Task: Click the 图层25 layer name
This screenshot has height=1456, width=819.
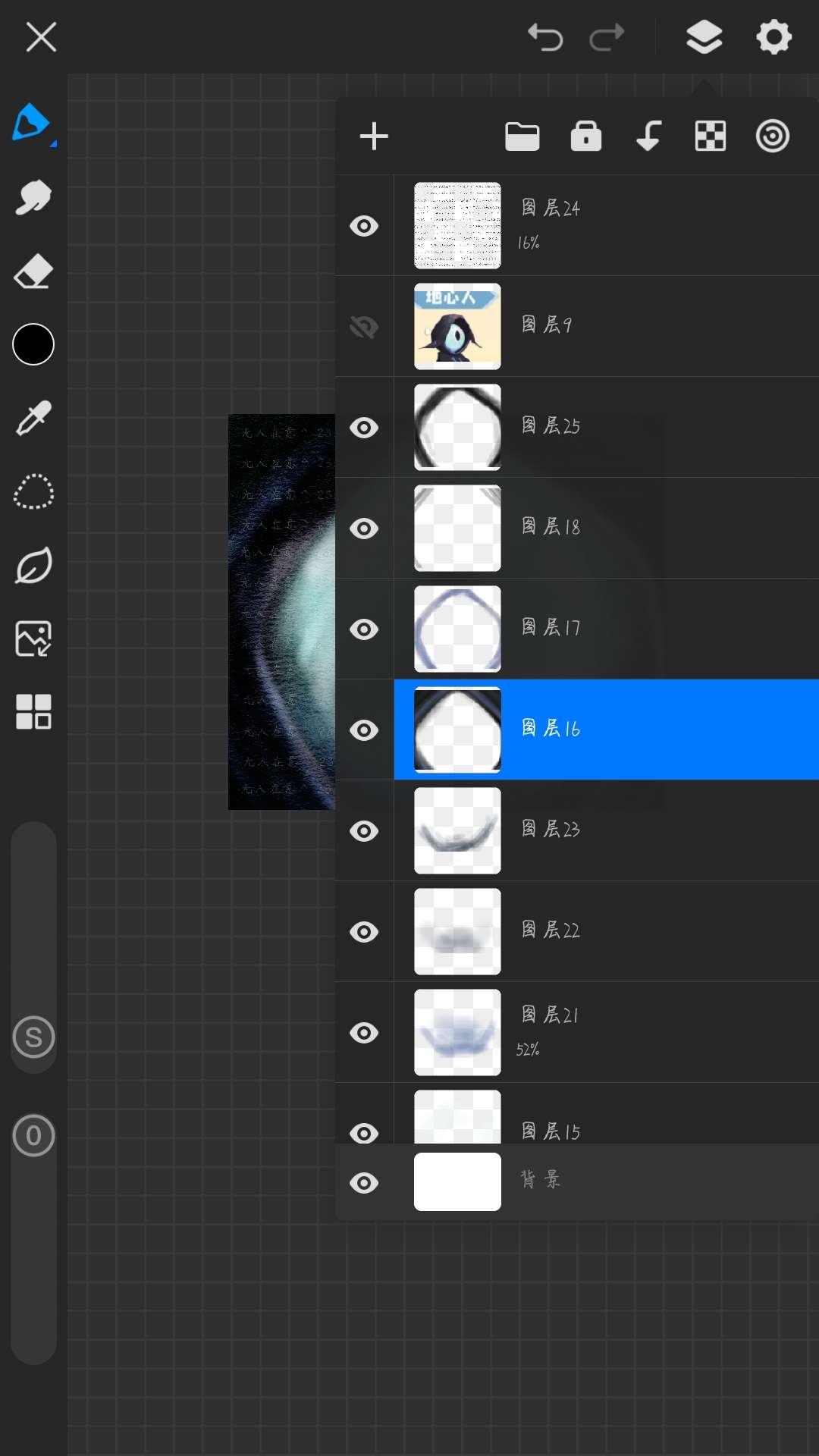Action: (551, 425)
